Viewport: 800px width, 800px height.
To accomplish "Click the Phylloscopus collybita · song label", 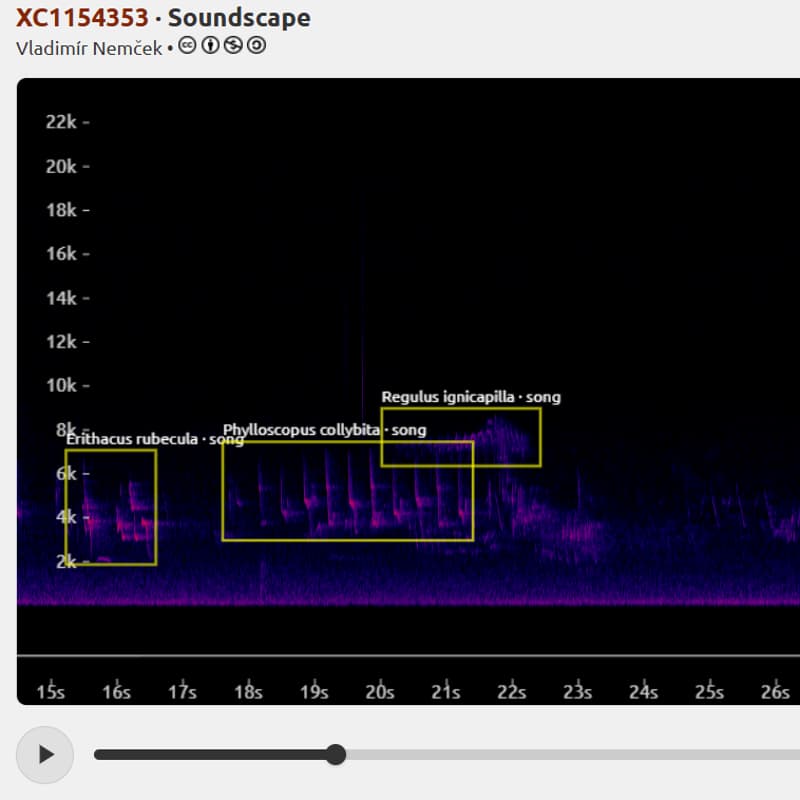I will [x=324, y=430].
